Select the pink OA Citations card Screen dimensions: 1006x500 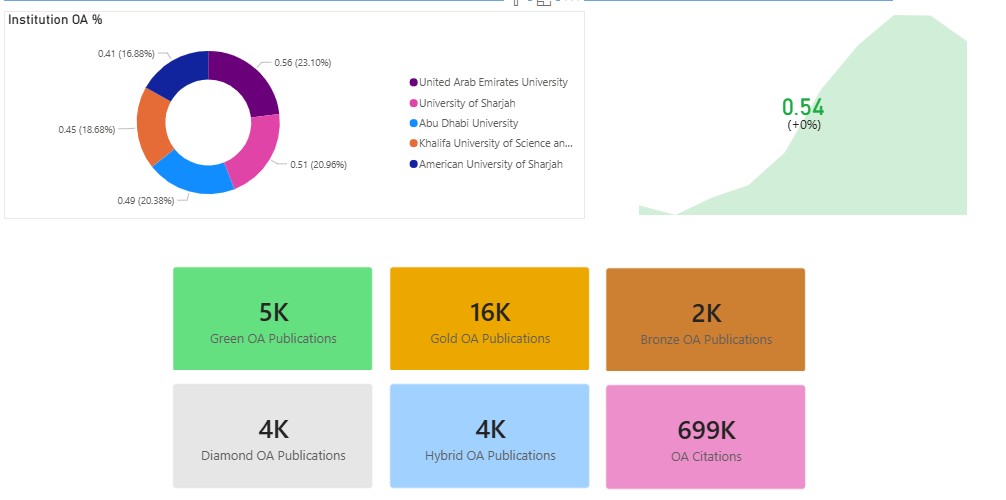coord(705,437)
